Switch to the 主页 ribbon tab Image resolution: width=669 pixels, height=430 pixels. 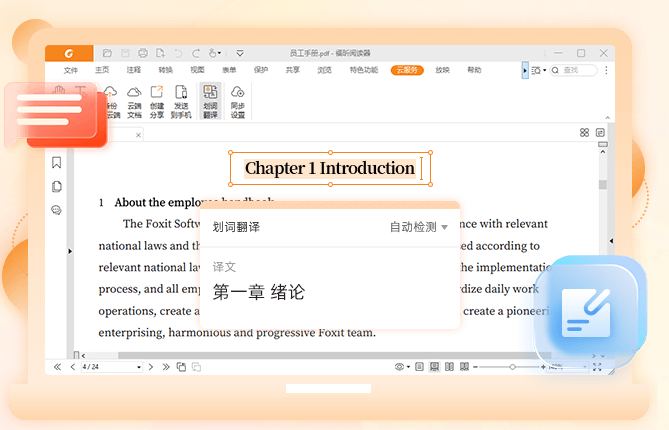coord(102,70)
